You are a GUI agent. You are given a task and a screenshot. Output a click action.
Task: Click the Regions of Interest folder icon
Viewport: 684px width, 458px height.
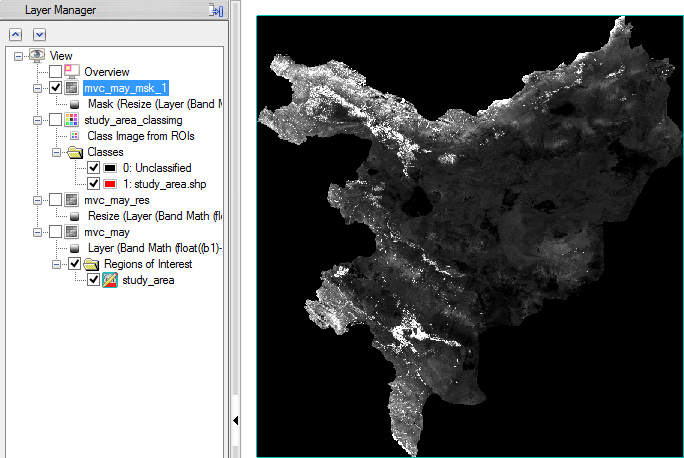[x=93, y=264]
